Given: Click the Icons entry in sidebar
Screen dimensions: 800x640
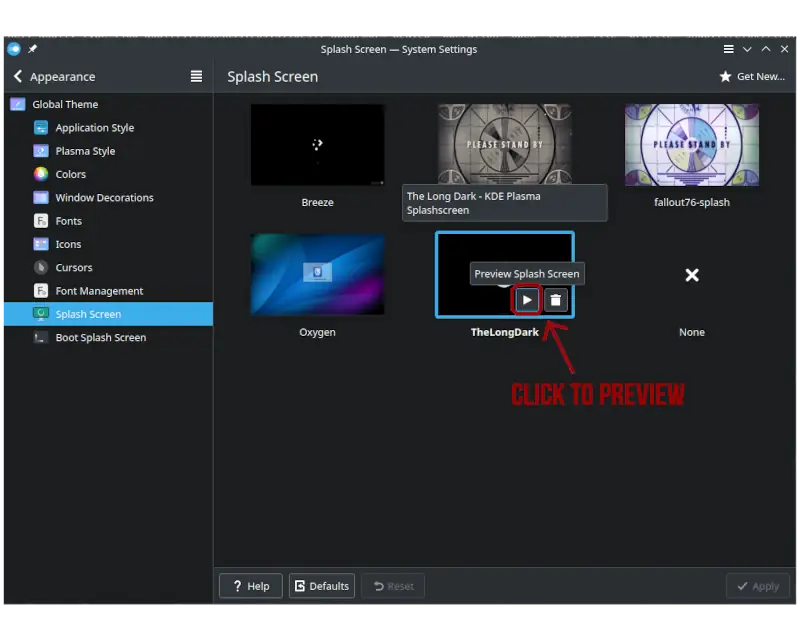Looking at the screenshot, I should pos(68,244).
